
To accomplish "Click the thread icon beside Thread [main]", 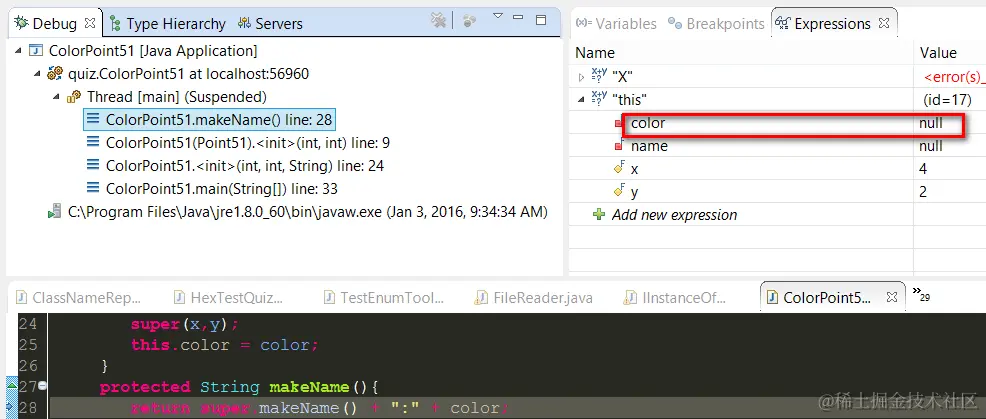I will tap(74, 97).
